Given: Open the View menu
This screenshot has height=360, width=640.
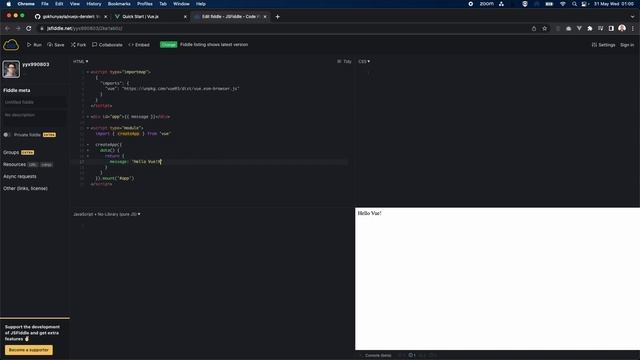Looking at the screenshot, I should tap(75, 4).
